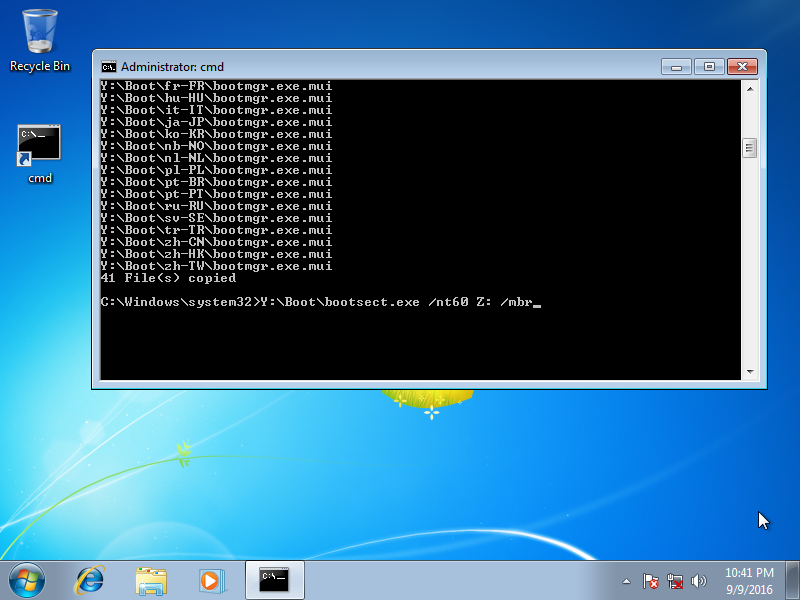Launch Windows Media Player from taskbar
Image resolution: width=800 pixels, height=600 pixels.
pos(211,581)
